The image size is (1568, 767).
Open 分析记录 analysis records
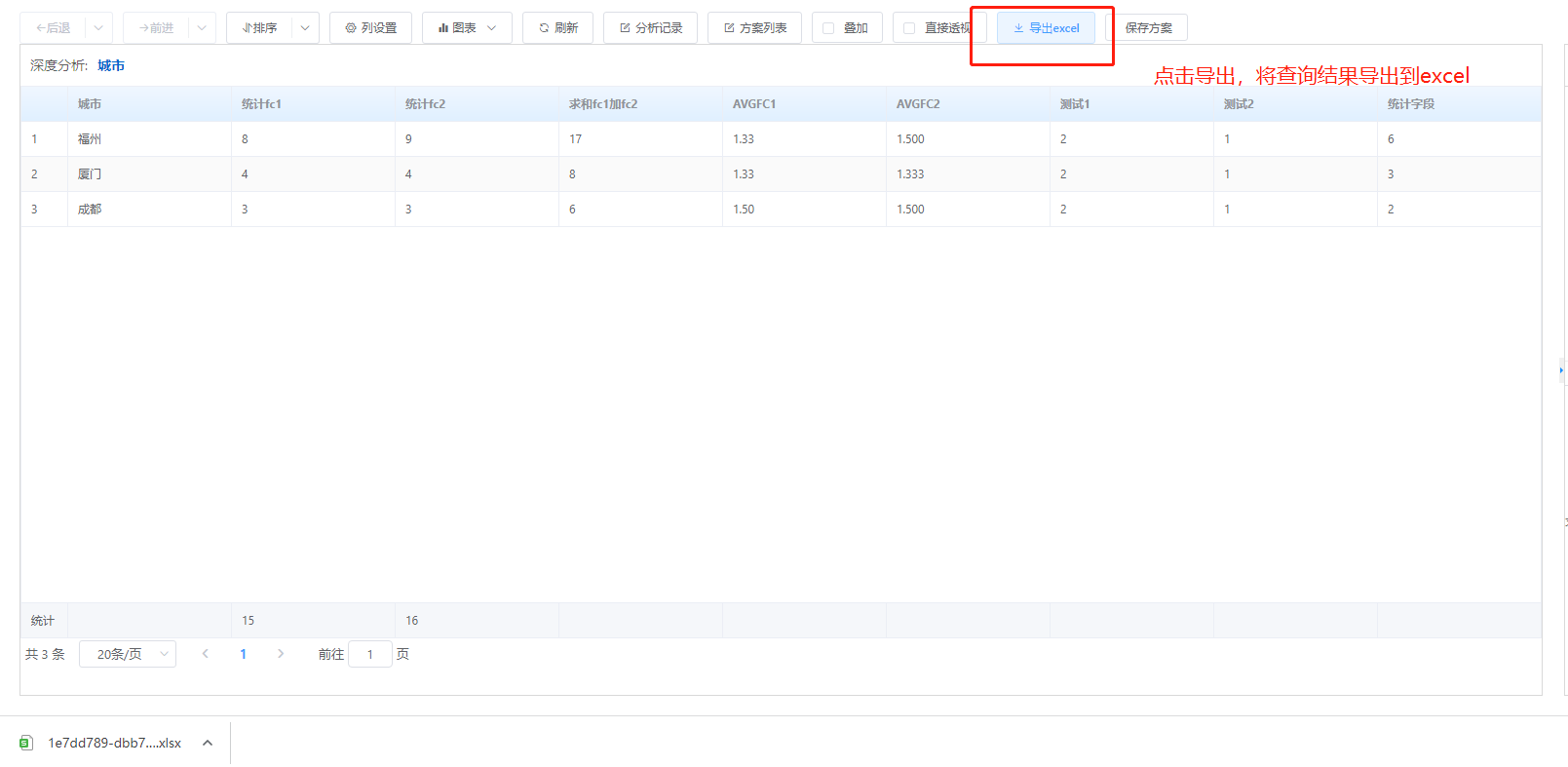coord(650,28)
